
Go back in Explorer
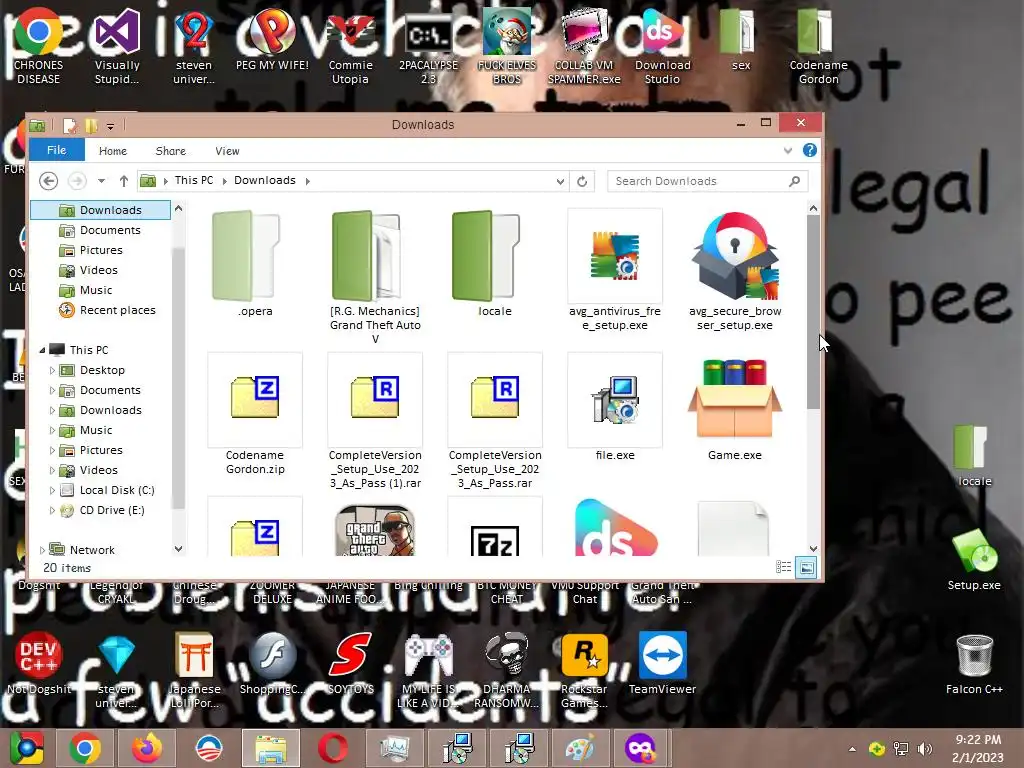pos(48,181)
